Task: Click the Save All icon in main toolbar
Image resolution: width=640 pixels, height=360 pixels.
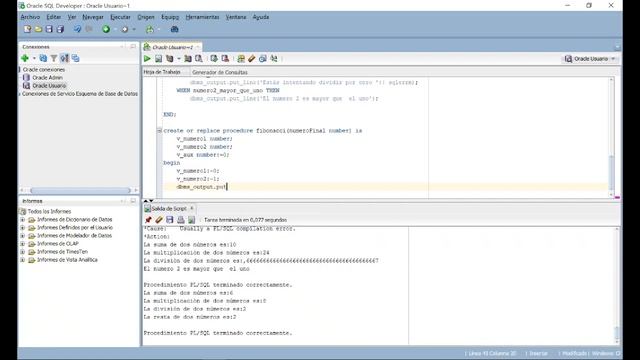Action: [x=60, y=29]
